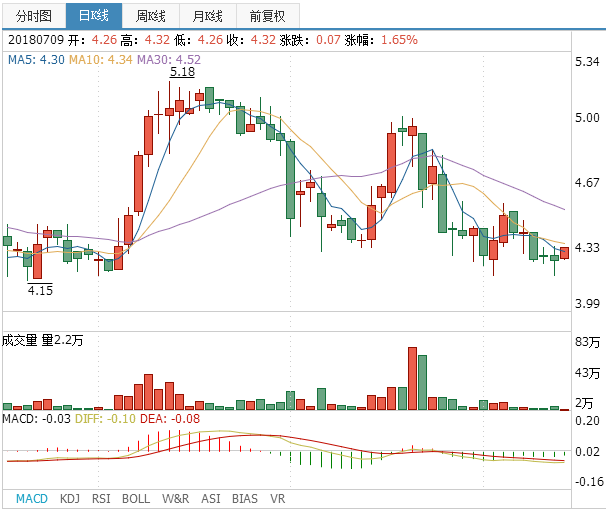Click the 3.99 price axis label
The height and width of the screenshot is (510, 606).
point(587,304)
